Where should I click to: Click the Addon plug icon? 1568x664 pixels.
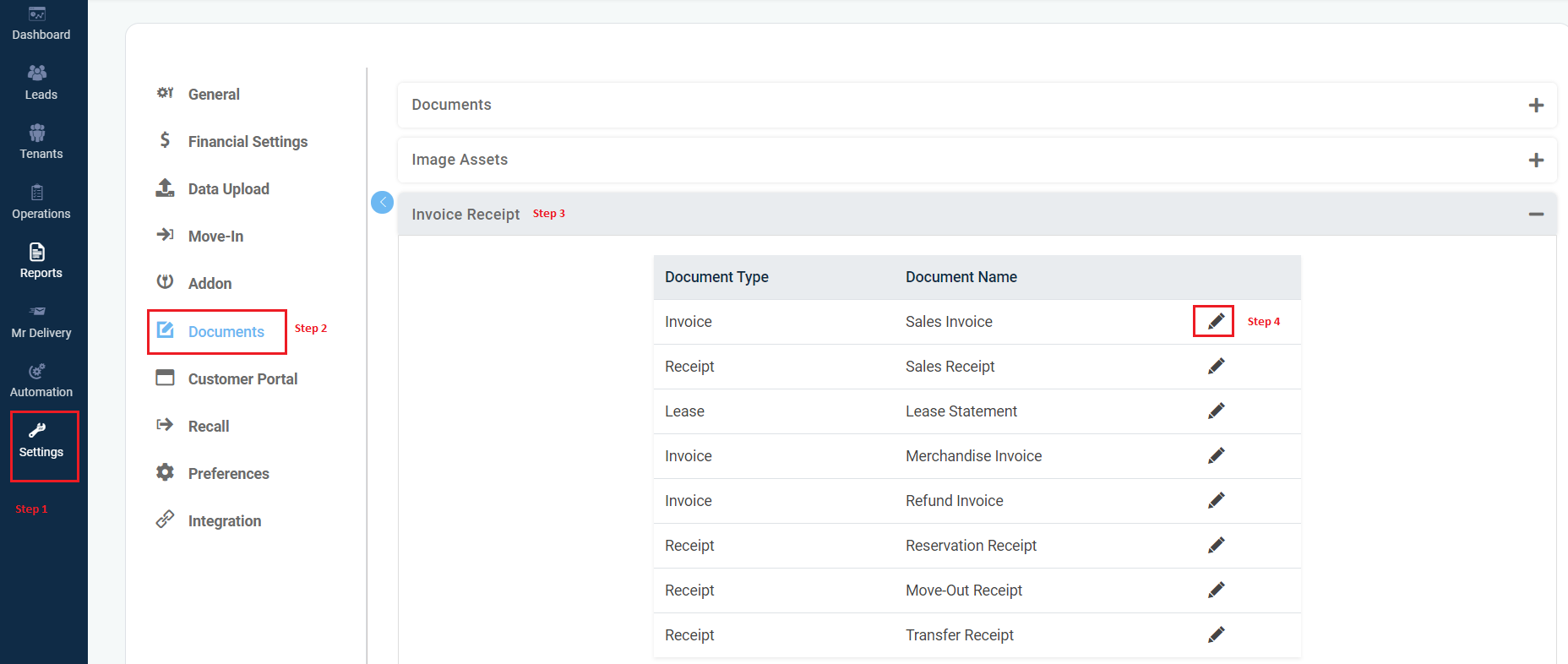click(x=165, y=282)
